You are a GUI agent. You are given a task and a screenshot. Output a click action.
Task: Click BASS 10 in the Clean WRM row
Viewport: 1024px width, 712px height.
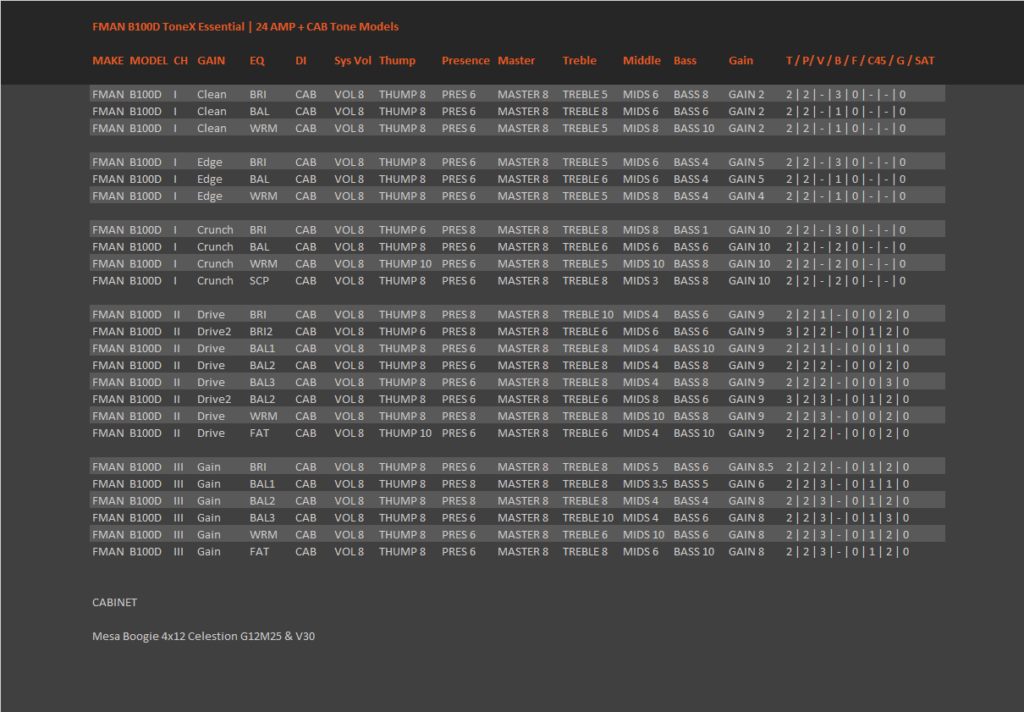click(x=694, y=129)
